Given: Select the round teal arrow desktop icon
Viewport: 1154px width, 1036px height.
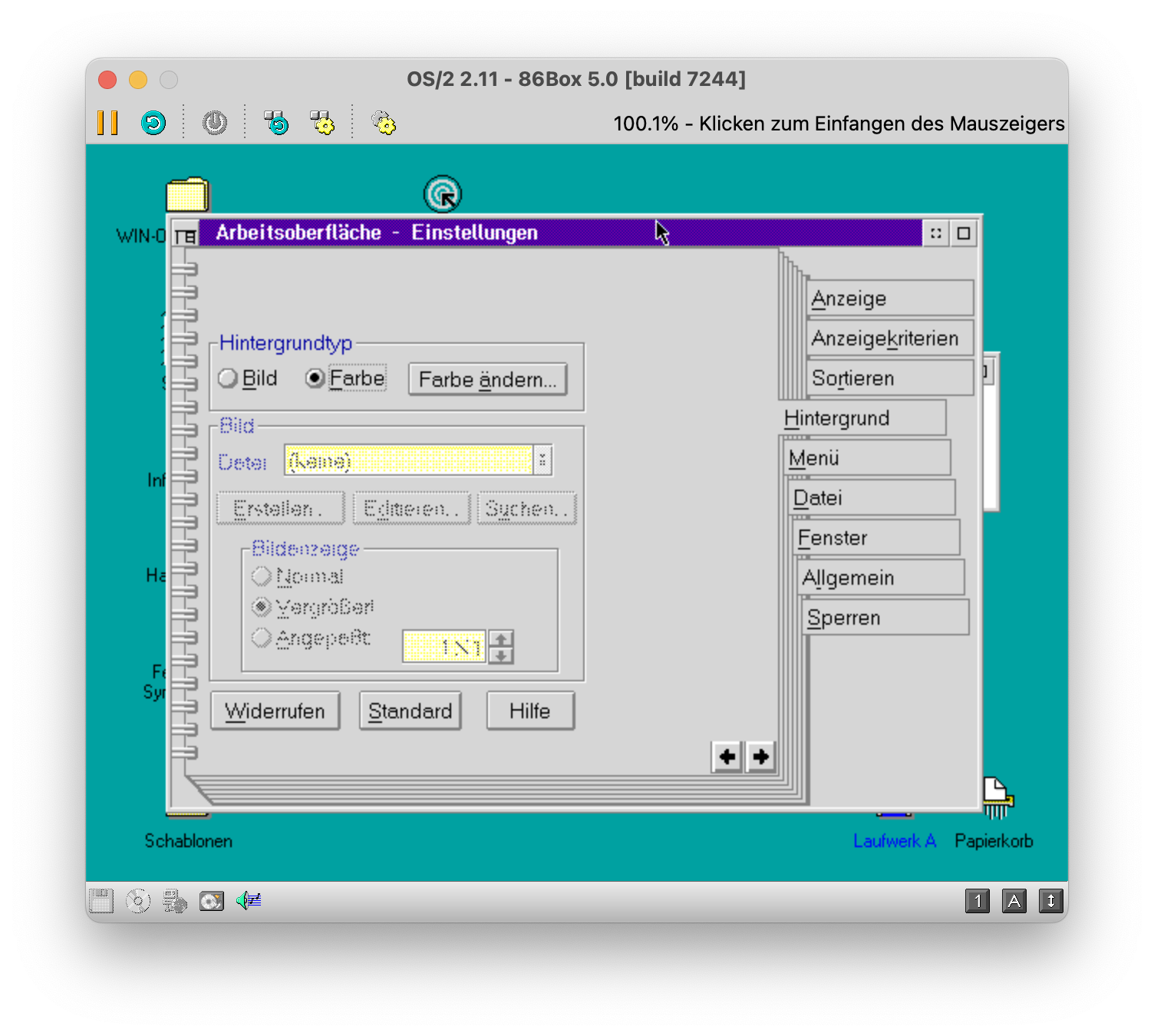Looking at the screenshot, I should 443,194.
